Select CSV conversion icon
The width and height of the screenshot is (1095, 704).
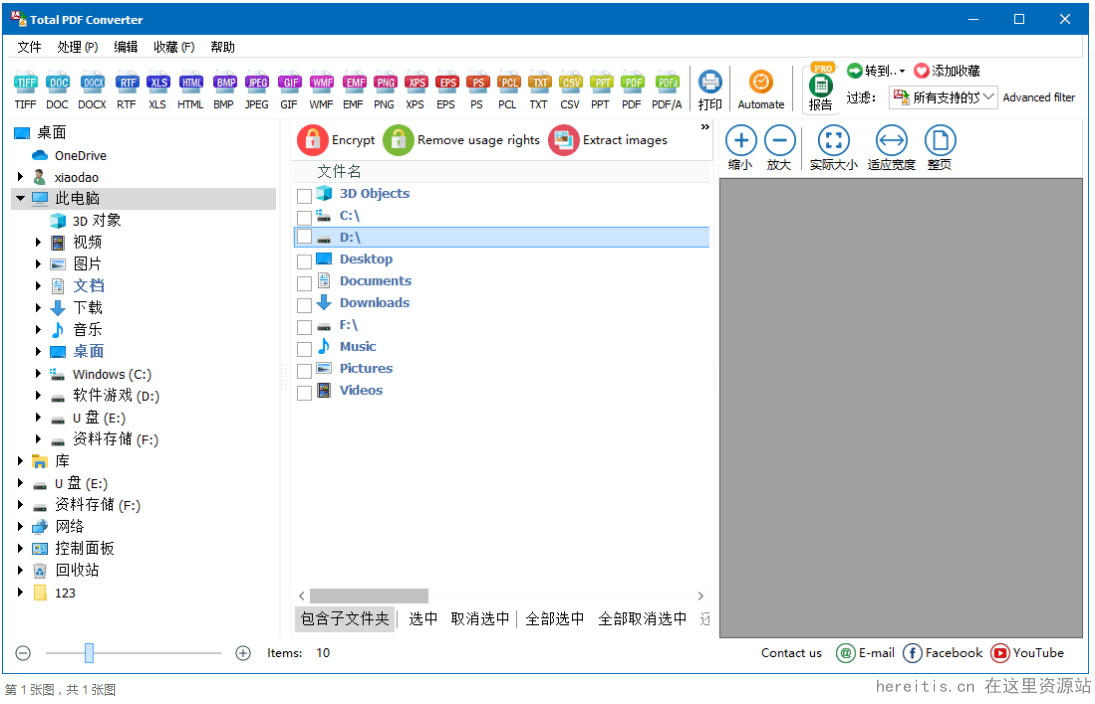[x=571, y=83]
